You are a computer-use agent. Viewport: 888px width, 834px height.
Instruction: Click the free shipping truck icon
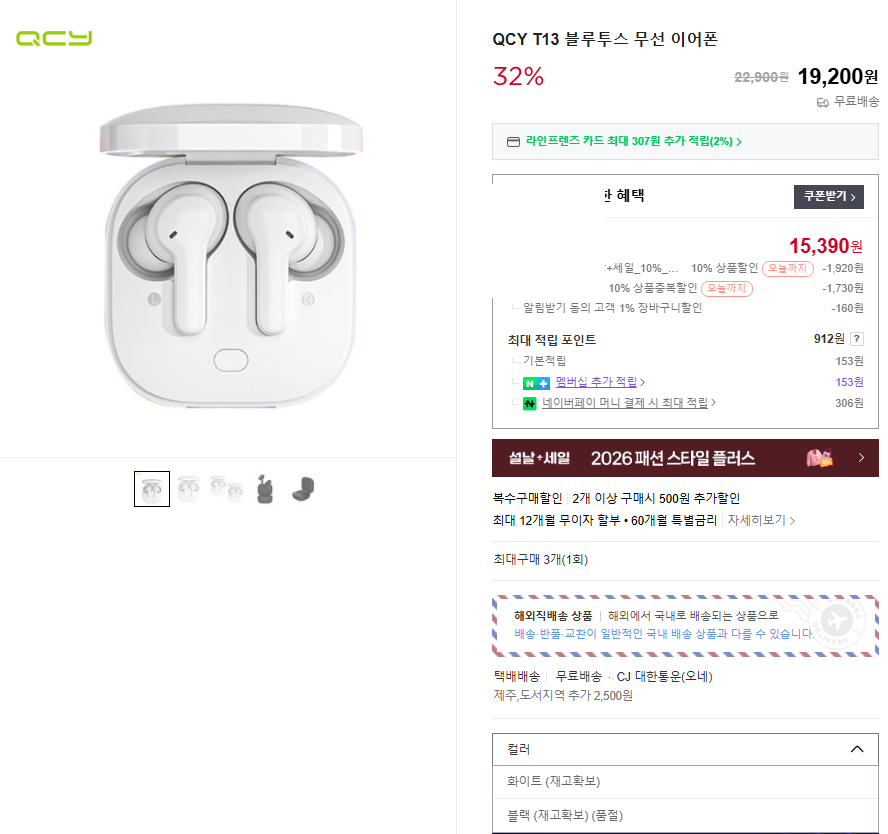tap(823, 102)
